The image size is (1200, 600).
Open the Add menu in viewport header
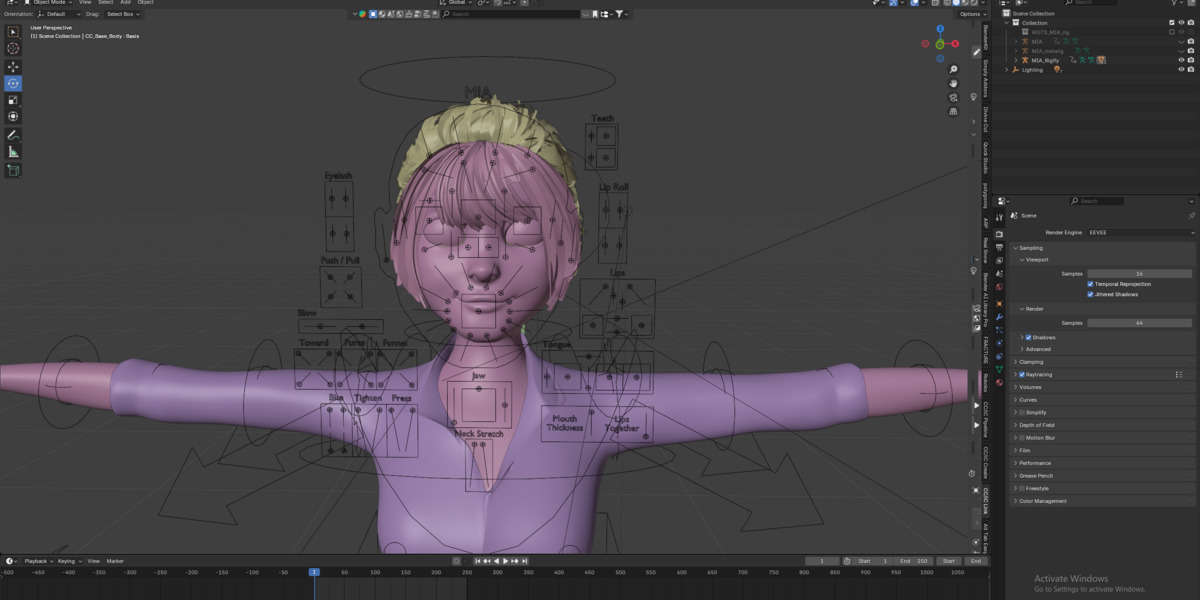click(x=125, y=2)
